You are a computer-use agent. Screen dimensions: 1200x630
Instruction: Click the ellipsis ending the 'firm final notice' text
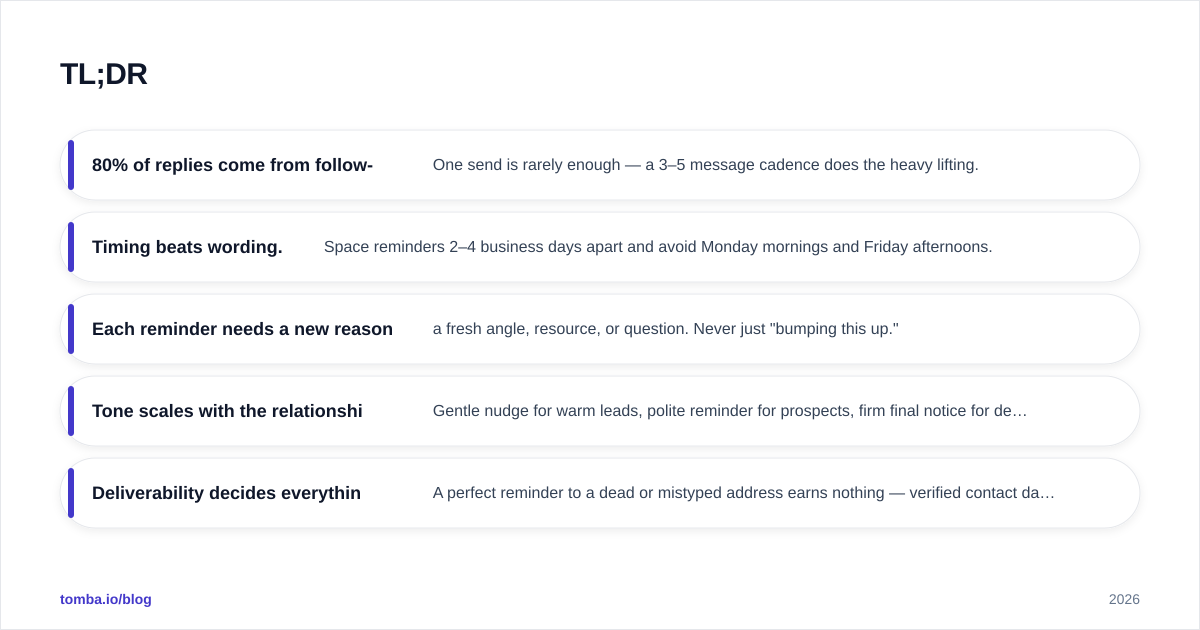[x=1021, y=412]
